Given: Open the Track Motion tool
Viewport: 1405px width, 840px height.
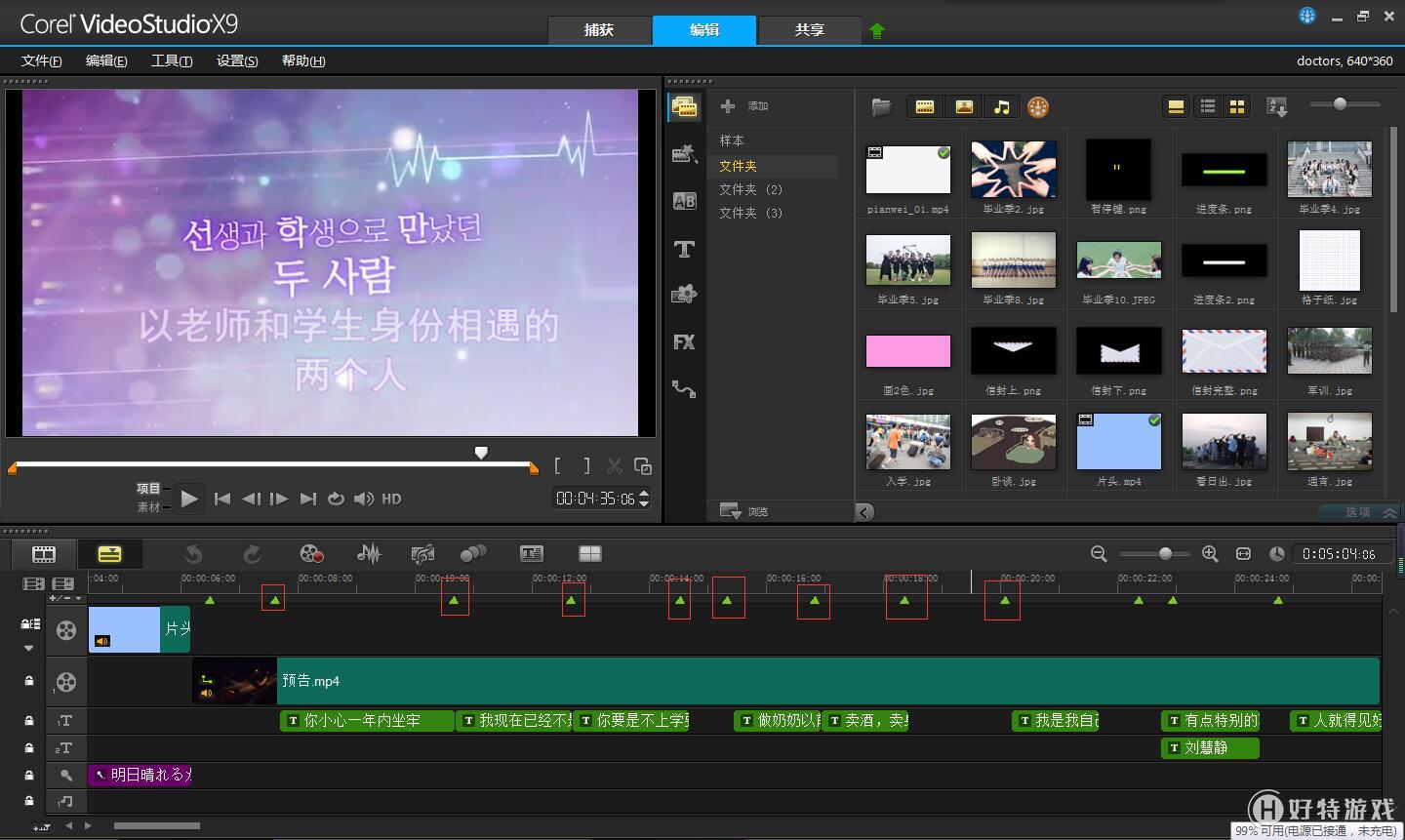Looking at the screenshot, I should coord(473,554).
